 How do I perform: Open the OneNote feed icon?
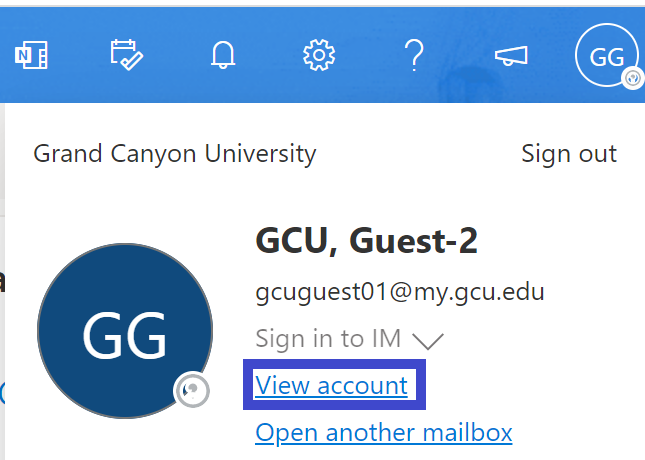click(x=31, y=55)
